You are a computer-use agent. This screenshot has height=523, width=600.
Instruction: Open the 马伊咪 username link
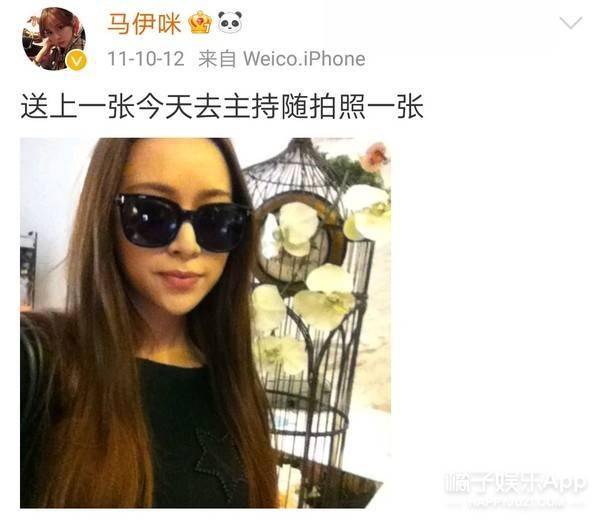[x=144, y=23]
